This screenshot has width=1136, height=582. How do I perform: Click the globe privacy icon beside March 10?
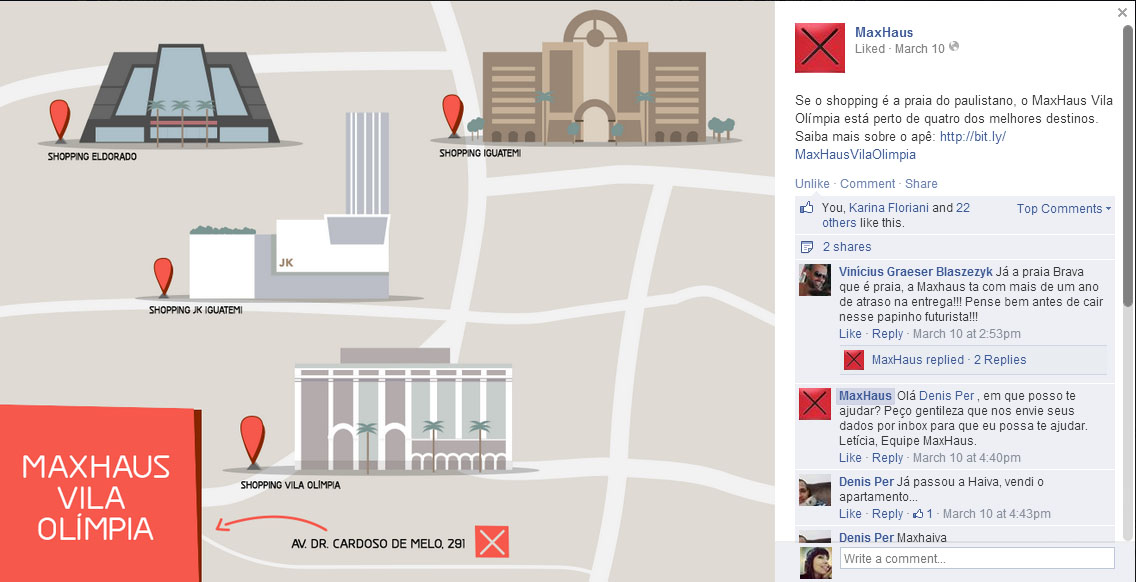(953, 47)
